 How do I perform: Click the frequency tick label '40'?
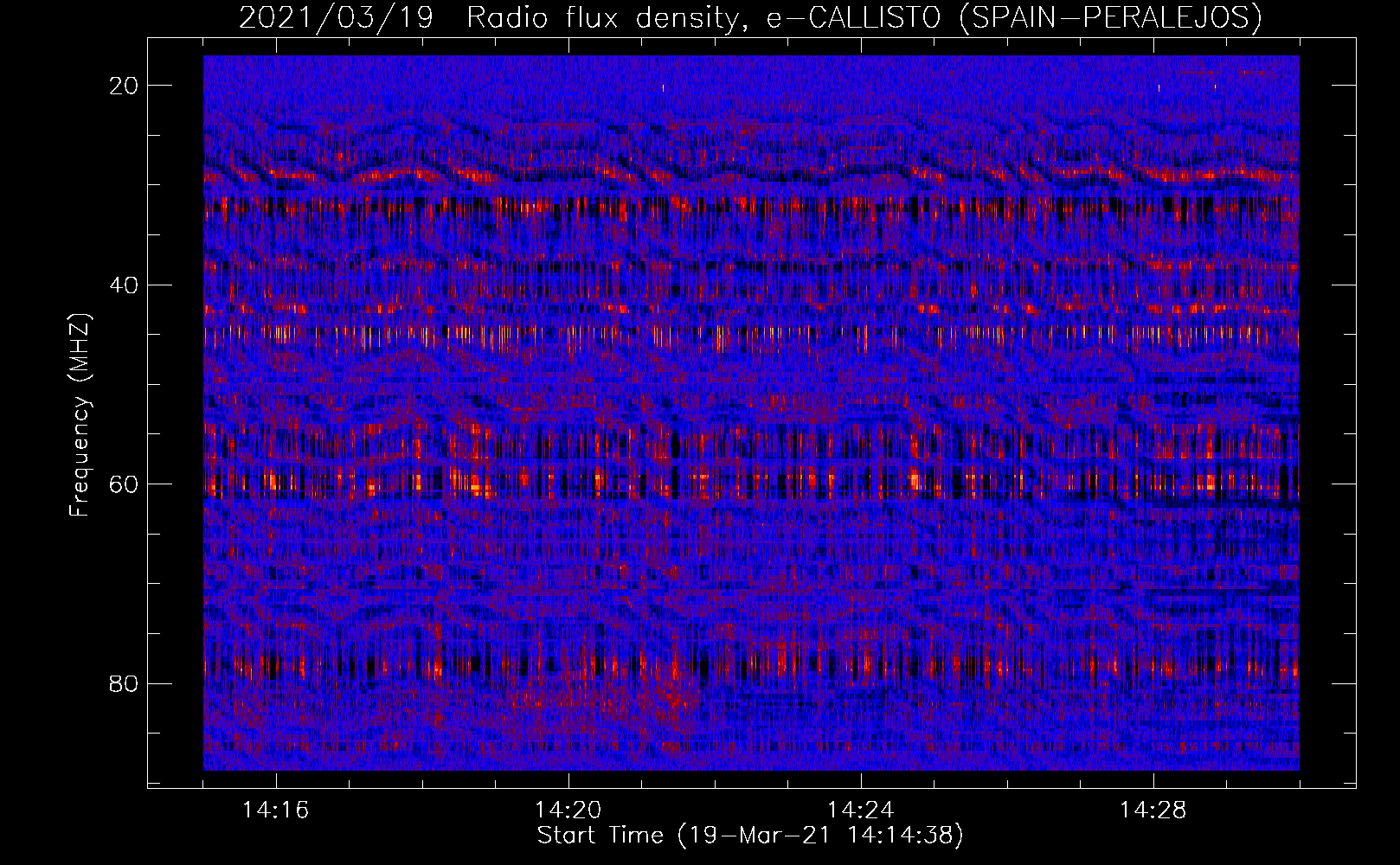125,285
